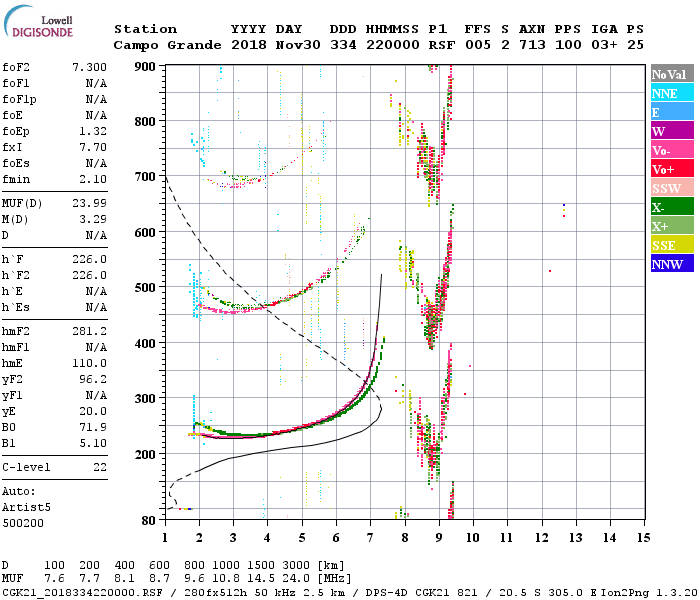
Task: Click the IGA value 03+
Action: point(604,45)
